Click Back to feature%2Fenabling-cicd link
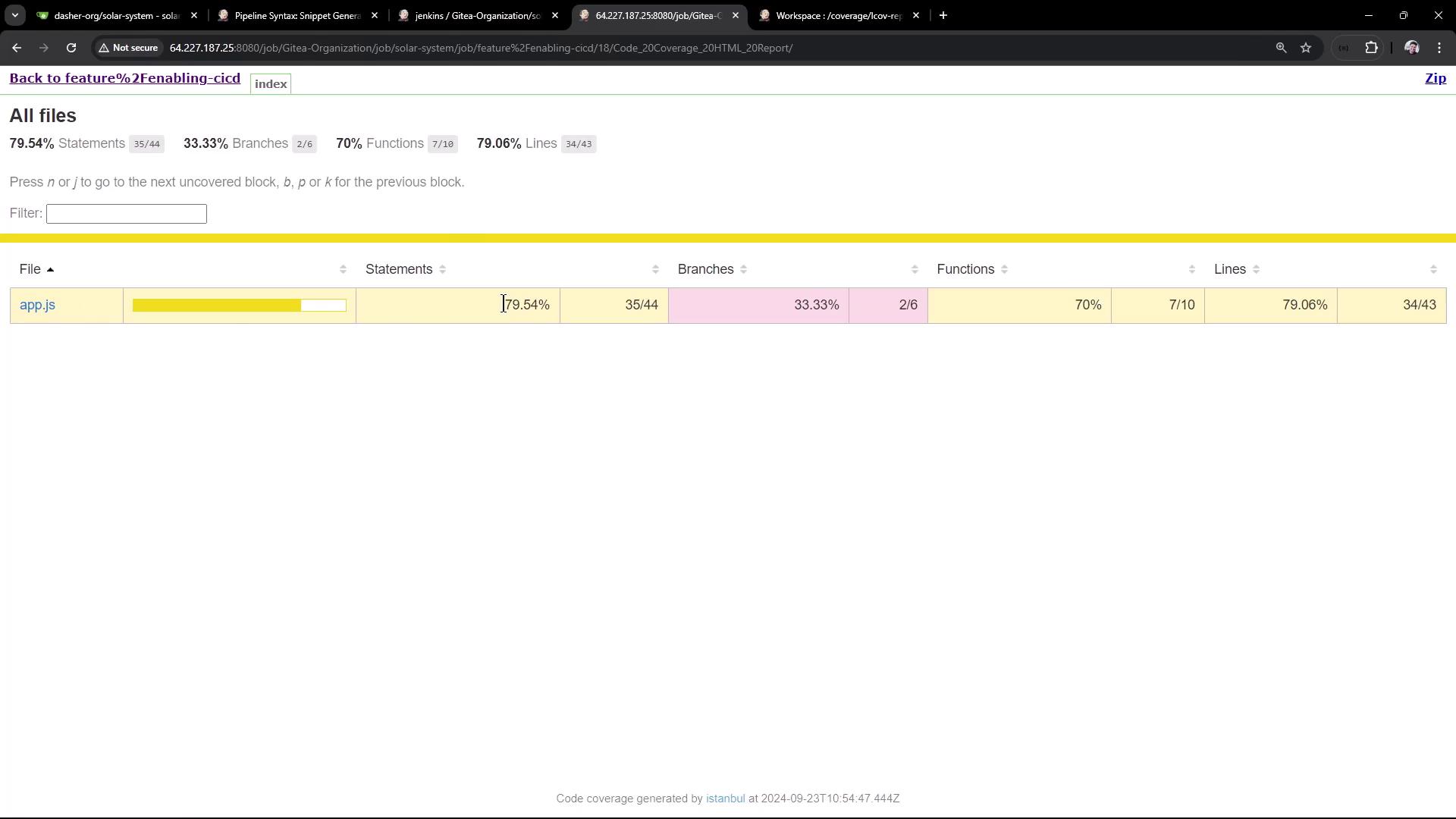 tap(124, 79)
